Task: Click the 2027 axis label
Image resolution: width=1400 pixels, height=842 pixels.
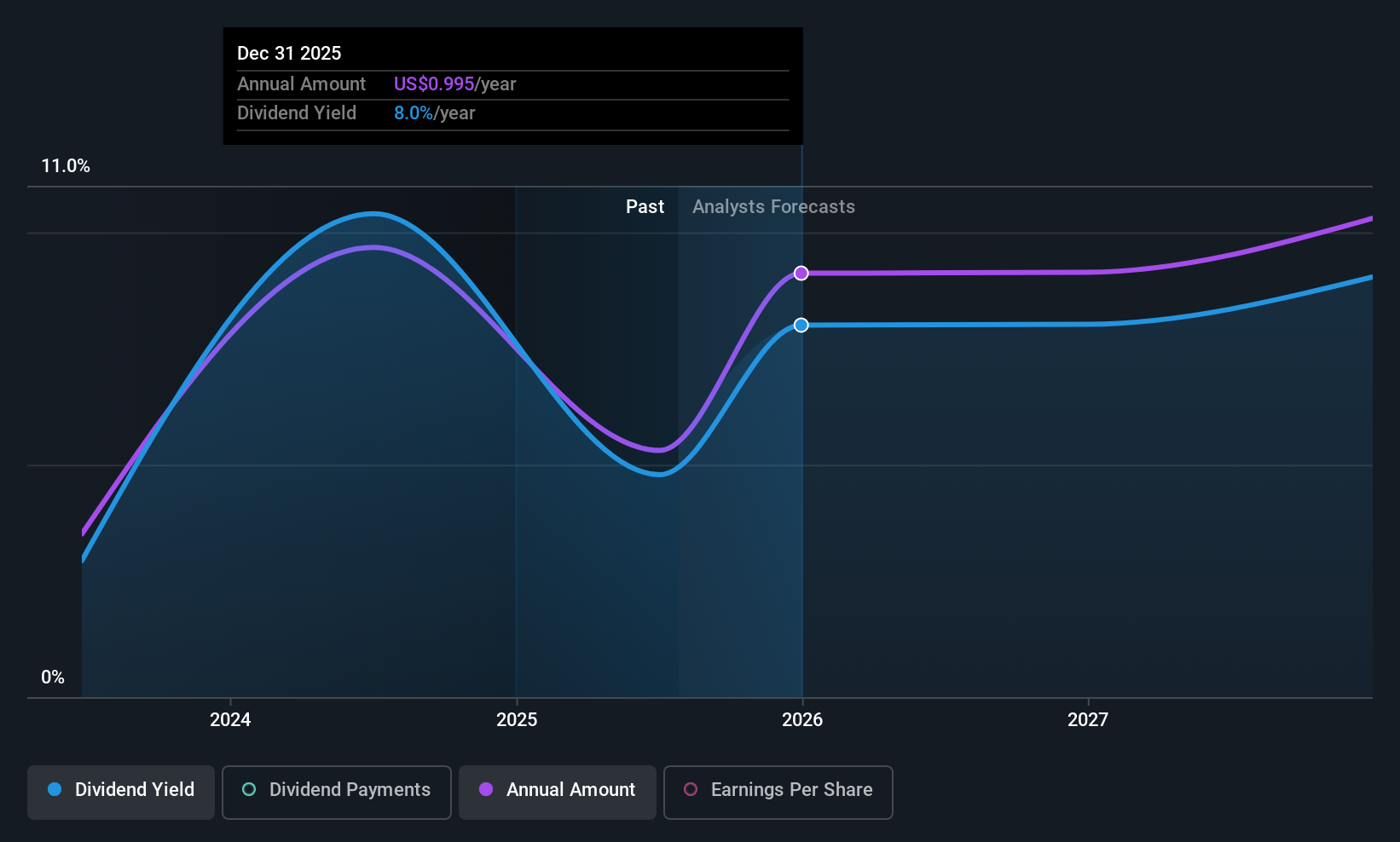Action: click(1088, 719)
